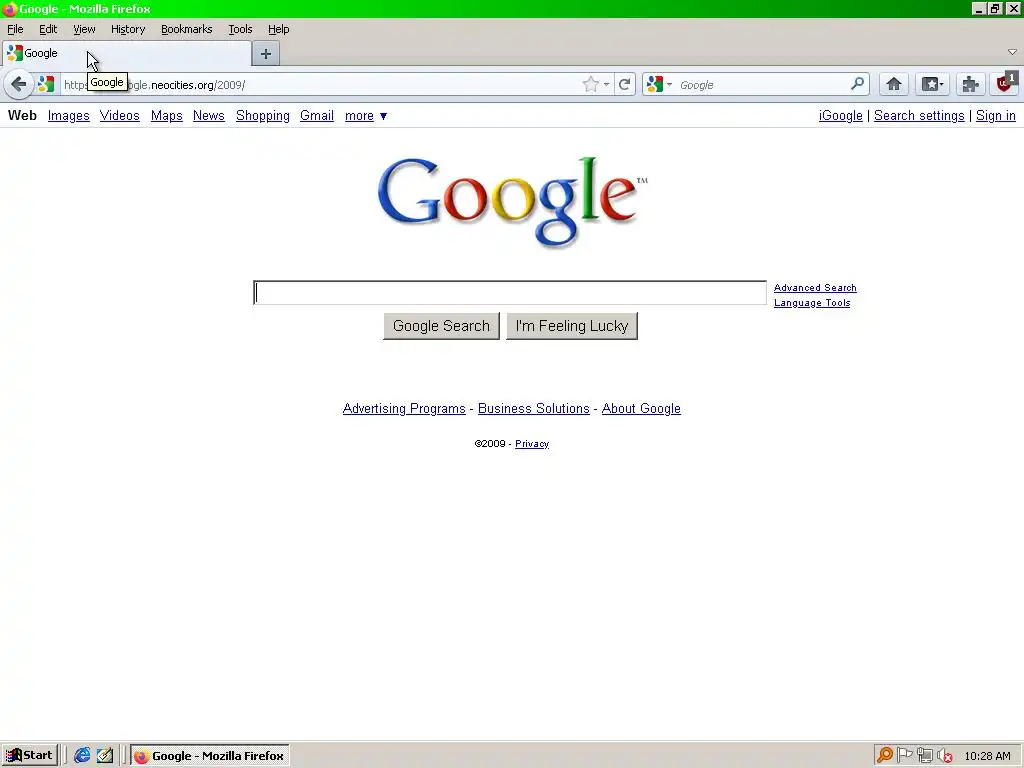Open the iGoogle link
The width and height of the screenshot is (1024, 768).
tap(840, 116)
